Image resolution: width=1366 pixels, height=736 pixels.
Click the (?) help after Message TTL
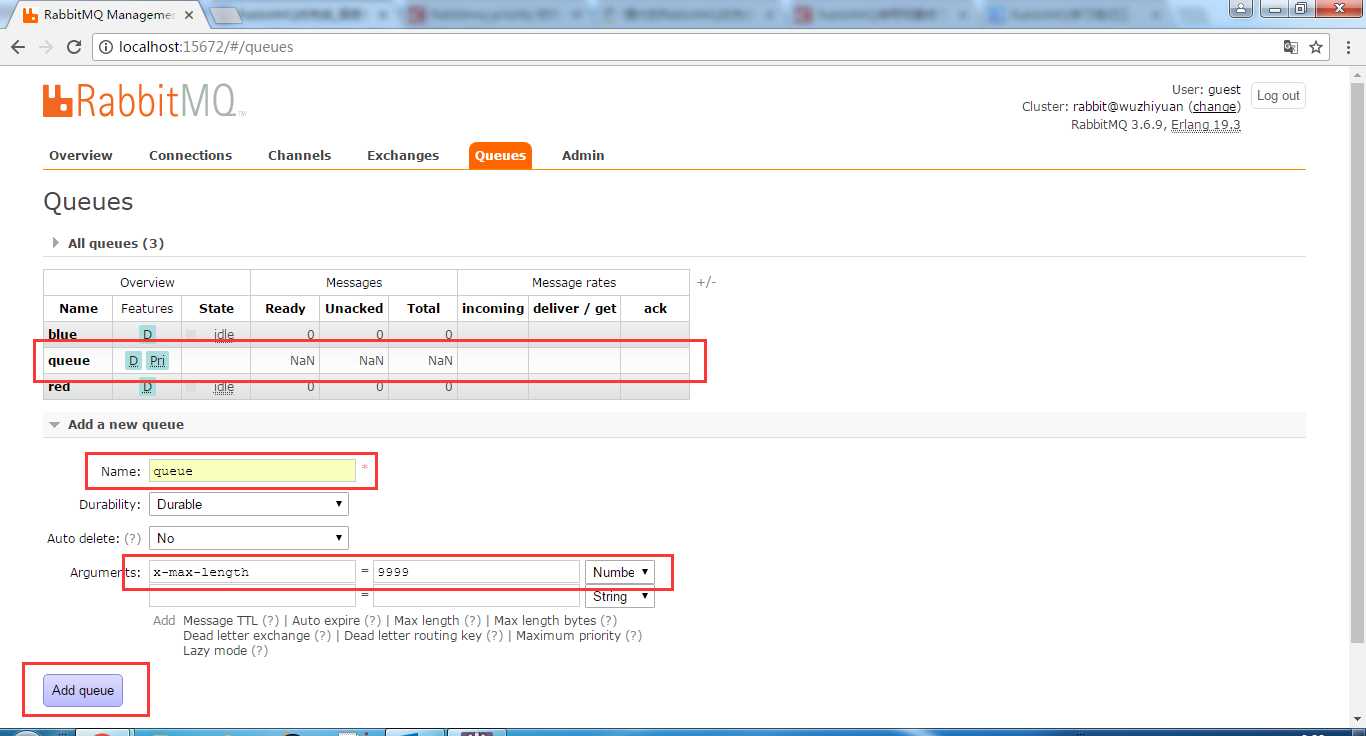click(x=270, y=620)
